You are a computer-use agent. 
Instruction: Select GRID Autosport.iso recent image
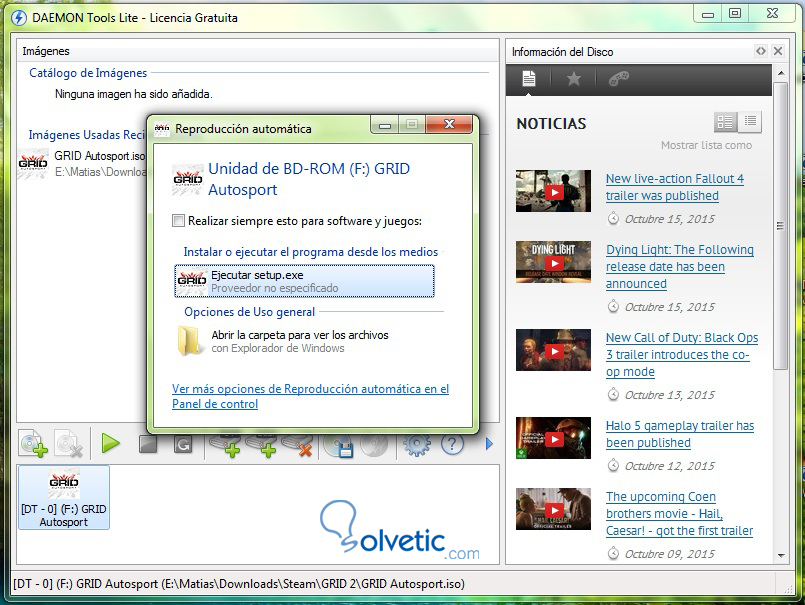coord(82,163)
